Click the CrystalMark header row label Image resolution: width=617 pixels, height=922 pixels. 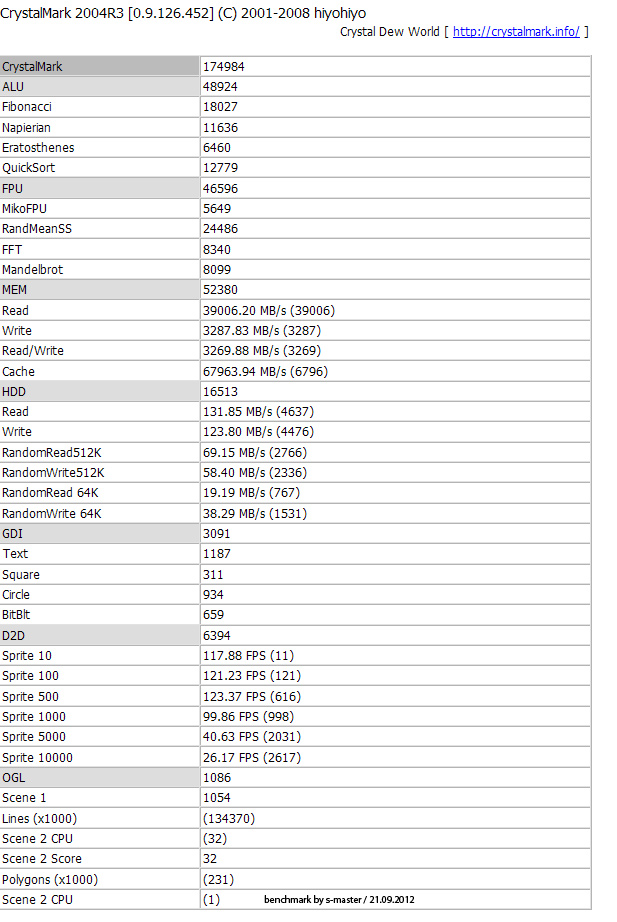33,66
